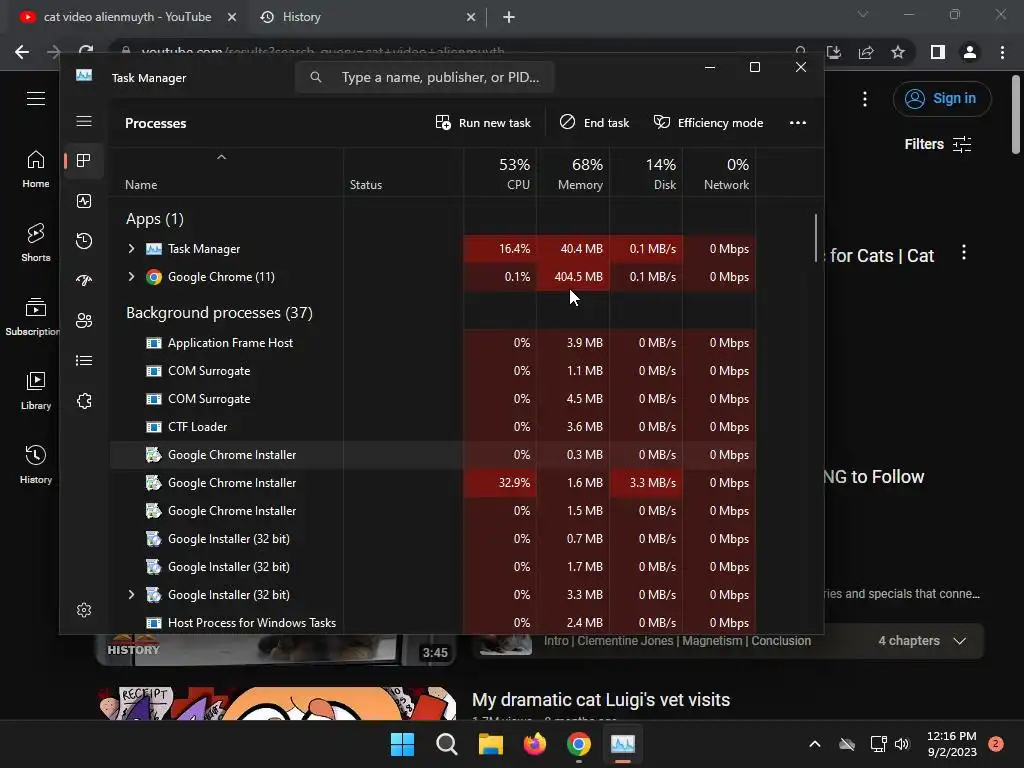Click the Background processes (37) group header
Image resolution: width=1024 pixels, height=768 pixels.
pos(219,313)
